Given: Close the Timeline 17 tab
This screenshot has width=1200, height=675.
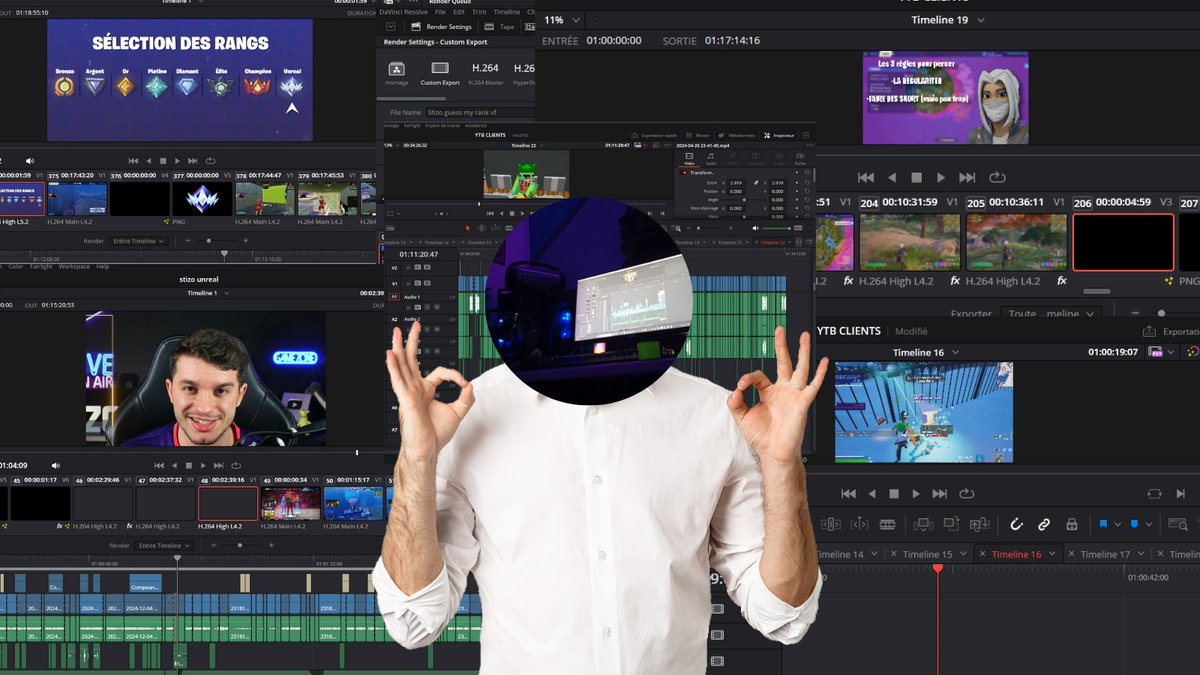Looking at the screenshot, I should [x=1072, y=554].
